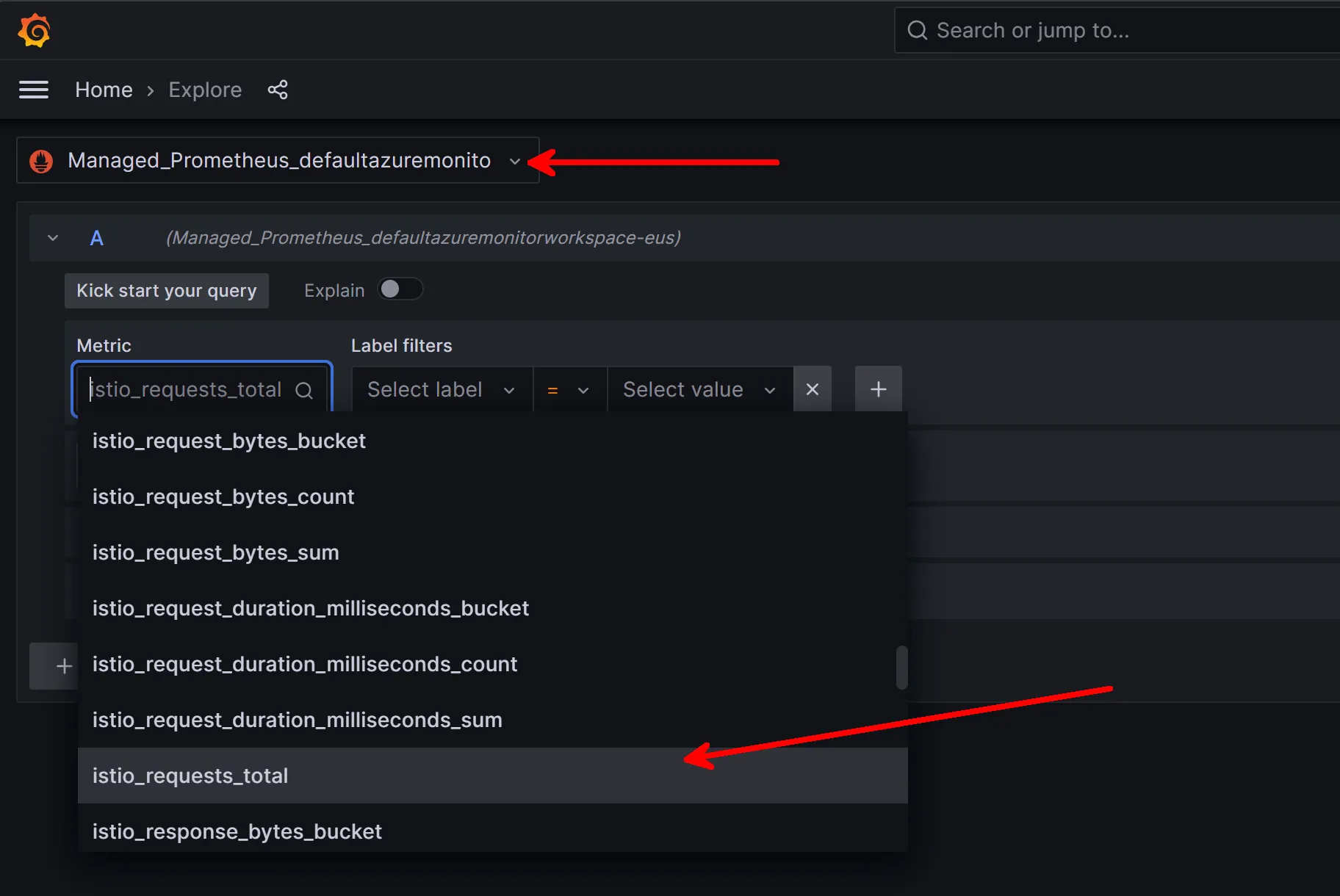Image resolution: width=1340 pixels, height=896 pixels.
Task: Remove label filter with X button
Action: pos(812,389)
